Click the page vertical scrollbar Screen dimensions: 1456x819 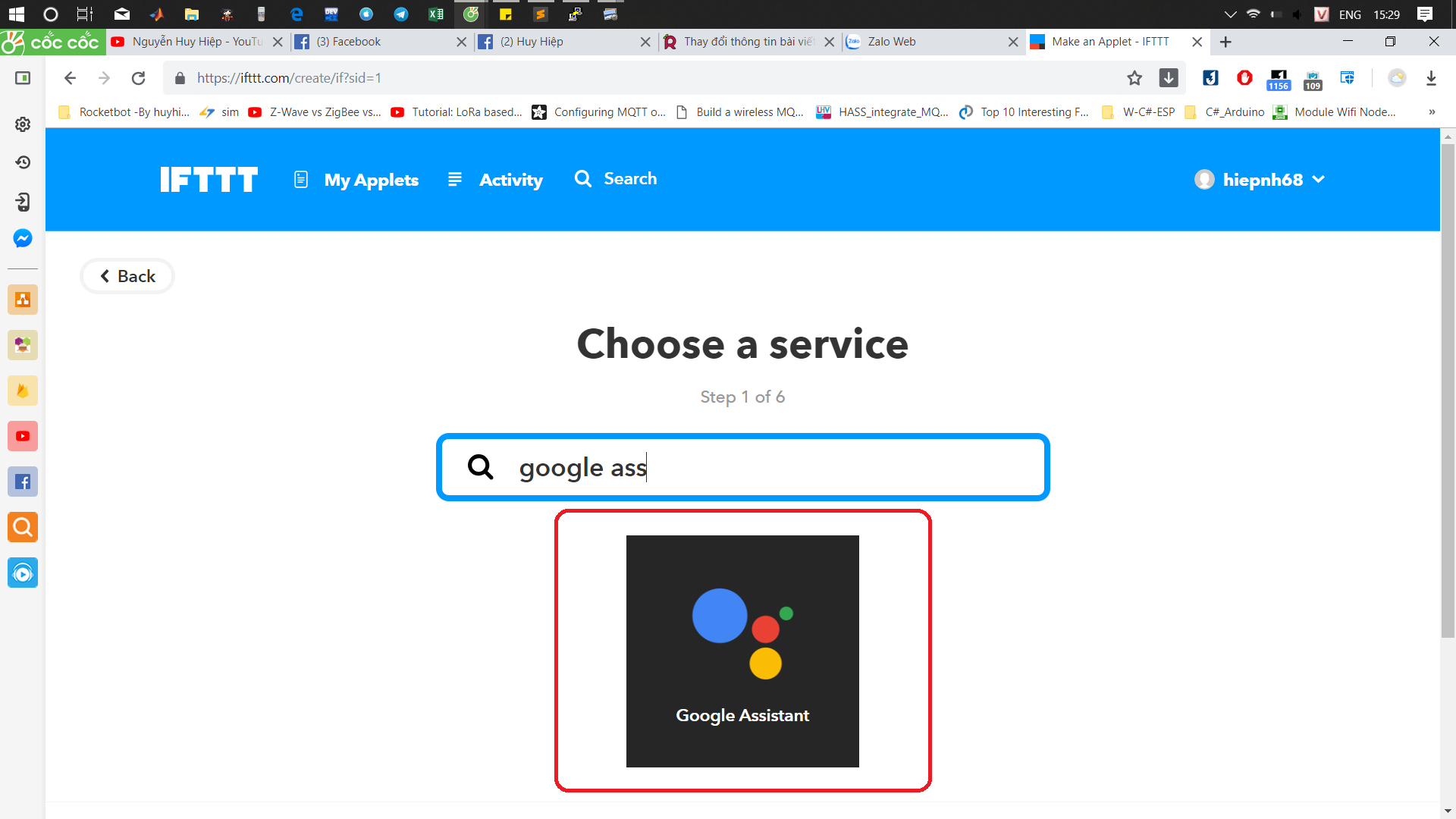[1448, 391]
